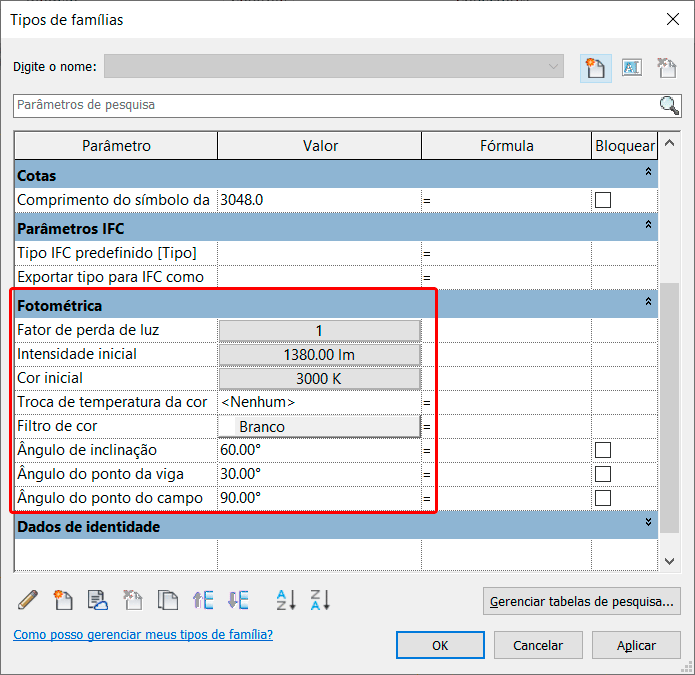The width and height of the screenshot is (695, 675).
Task: Toggle lock checkbox for Ângulo do ponto da viga
Action: tap(603, 474)
